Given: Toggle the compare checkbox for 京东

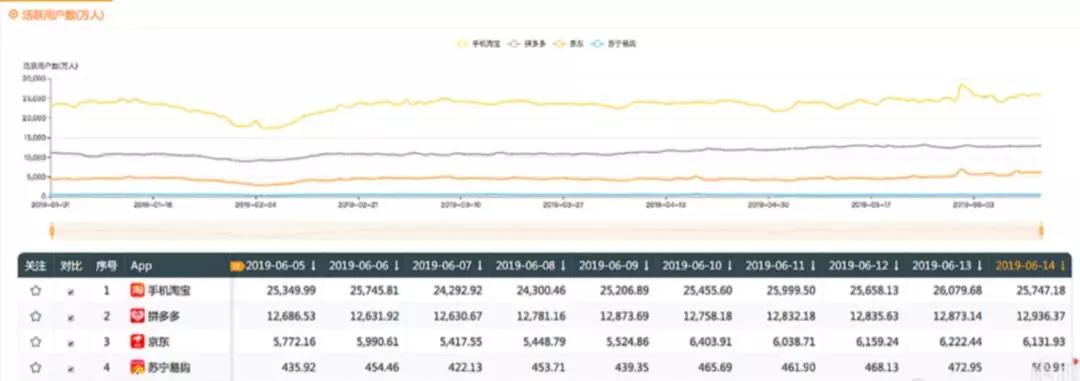Looking at the screenshot, I should (x=70, y=343).
